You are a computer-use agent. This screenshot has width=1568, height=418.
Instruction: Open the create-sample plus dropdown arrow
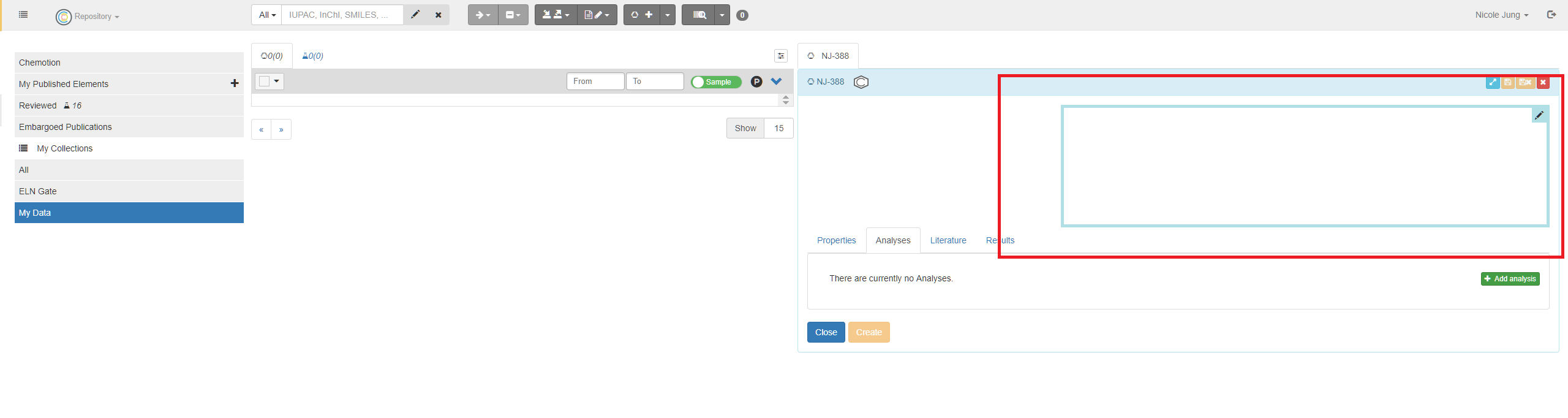[x=668, y=15]
